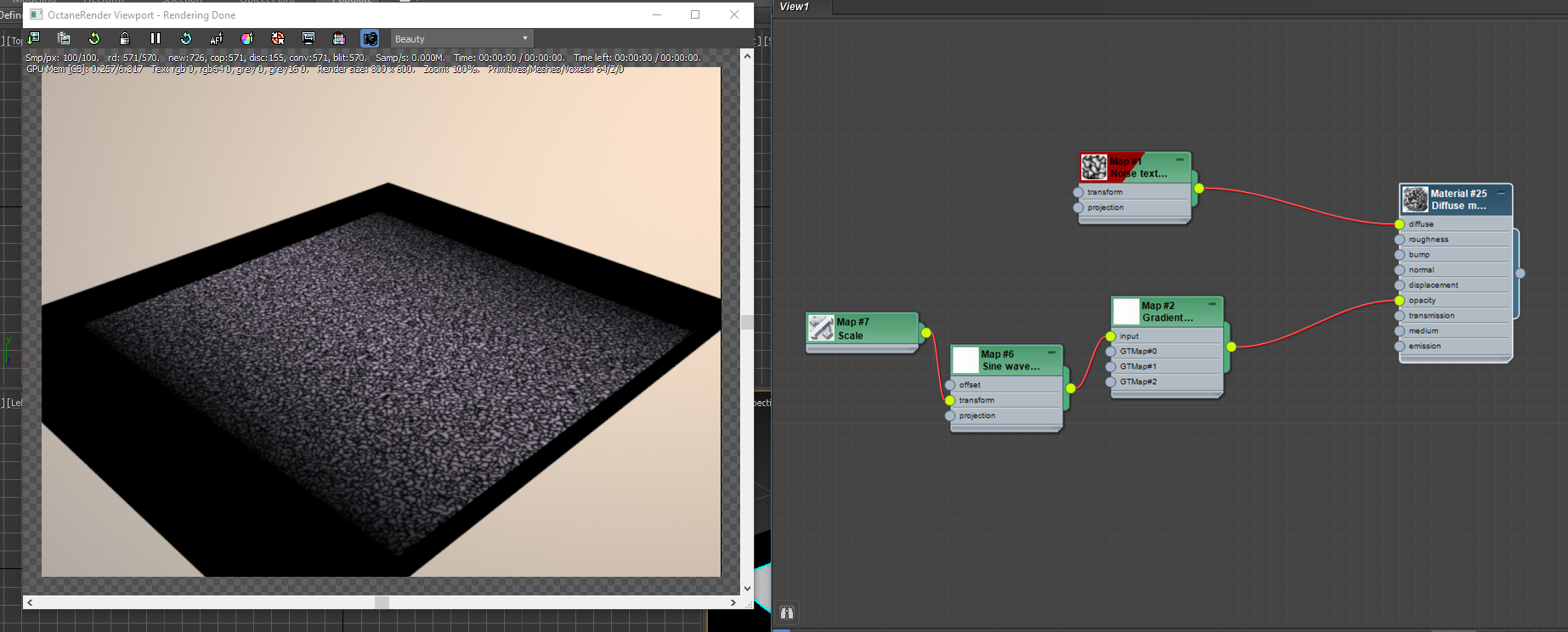
Task: Pause the Octane render
Action: click(x=156, y=38)
